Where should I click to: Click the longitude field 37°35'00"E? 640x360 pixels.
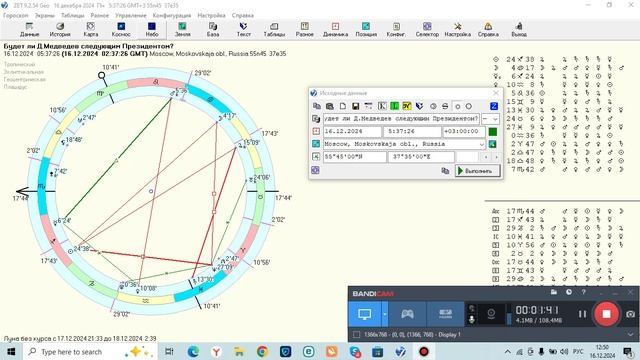tap(421, 157)
